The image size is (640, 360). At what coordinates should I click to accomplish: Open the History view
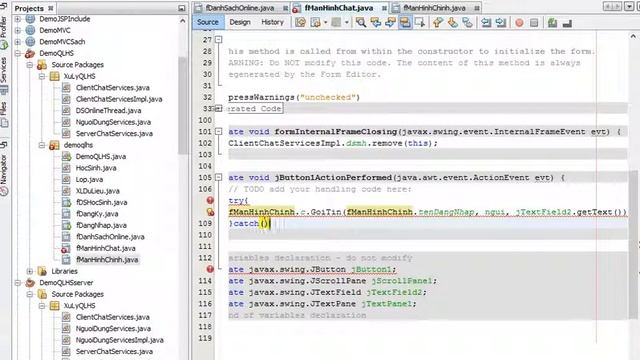[x=272, y=22]
